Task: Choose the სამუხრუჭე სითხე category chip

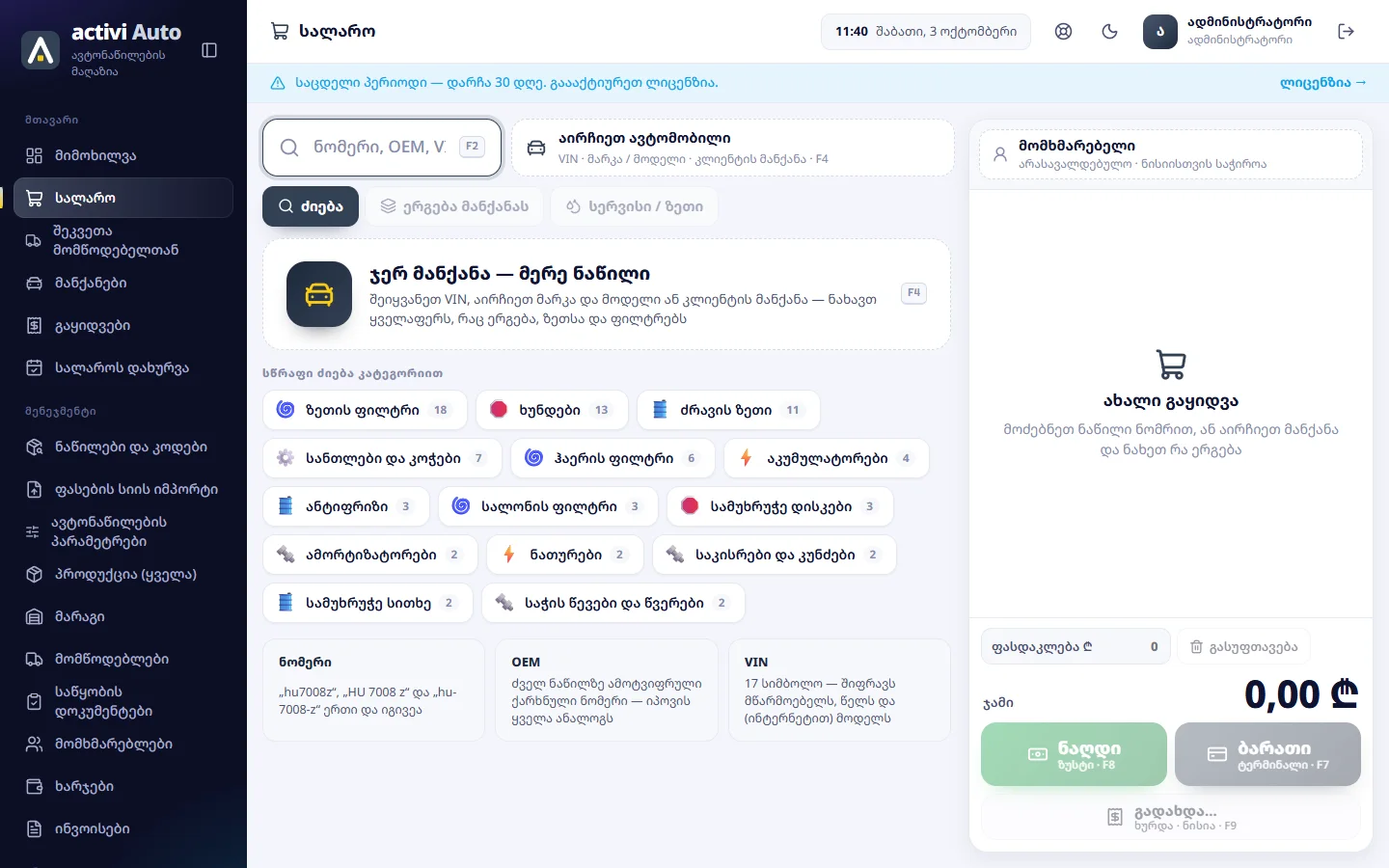Action: [368, 603]
